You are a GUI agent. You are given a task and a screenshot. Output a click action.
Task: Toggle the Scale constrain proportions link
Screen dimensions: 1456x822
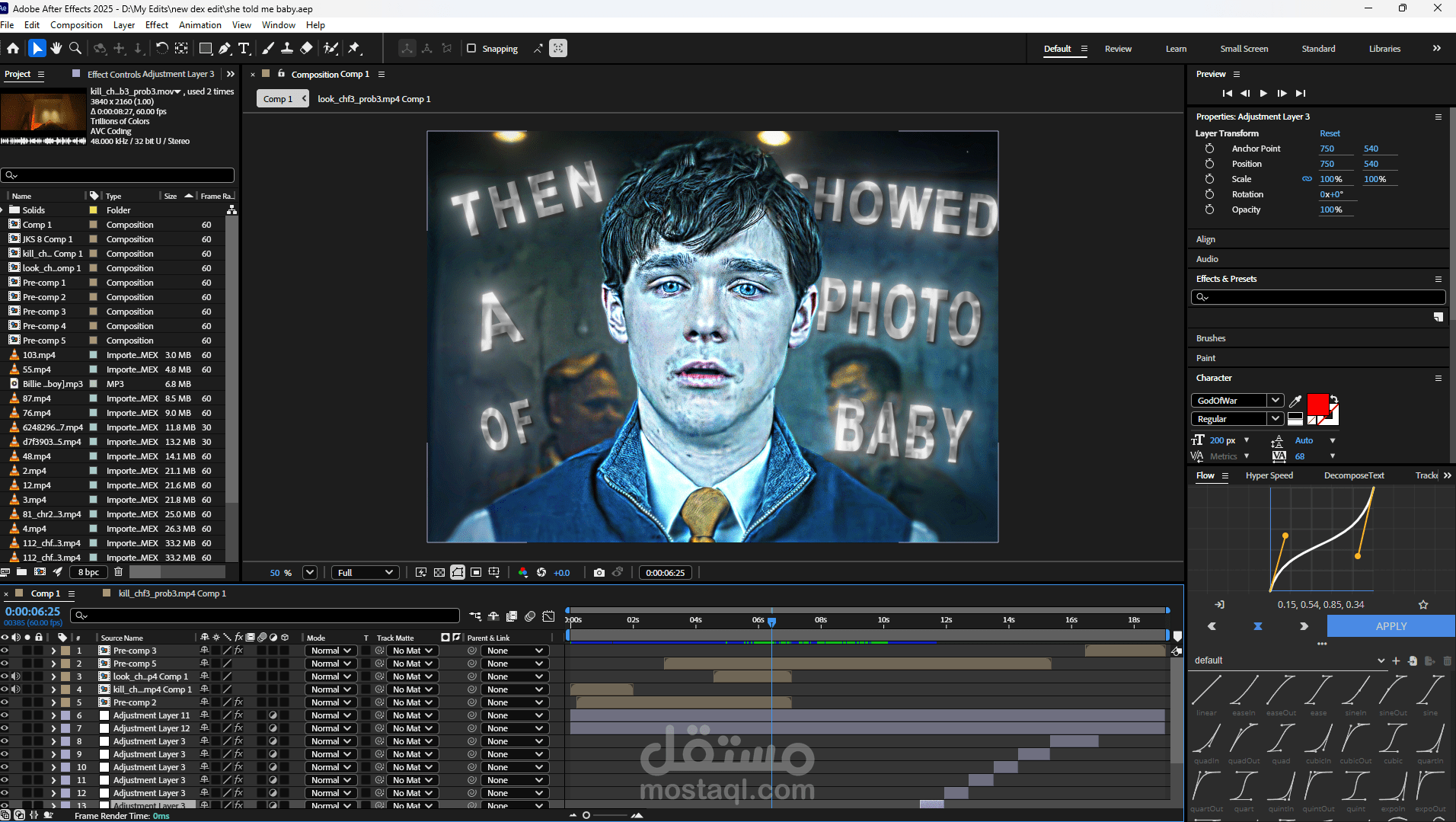(1307, 179)
